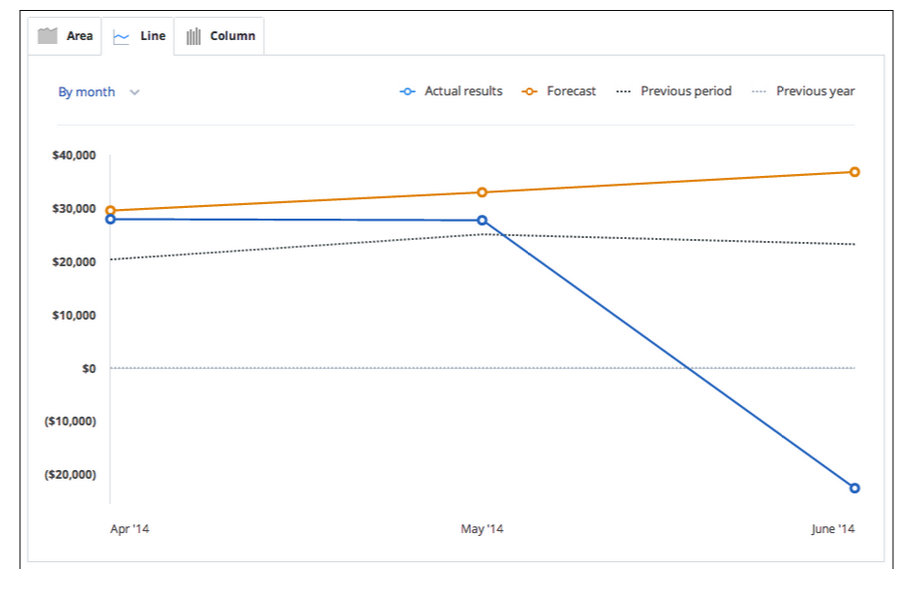Viewport: 911px width, 598px height.
Task: Click the blue Actual results legend marker
Action: pos(407,92)
